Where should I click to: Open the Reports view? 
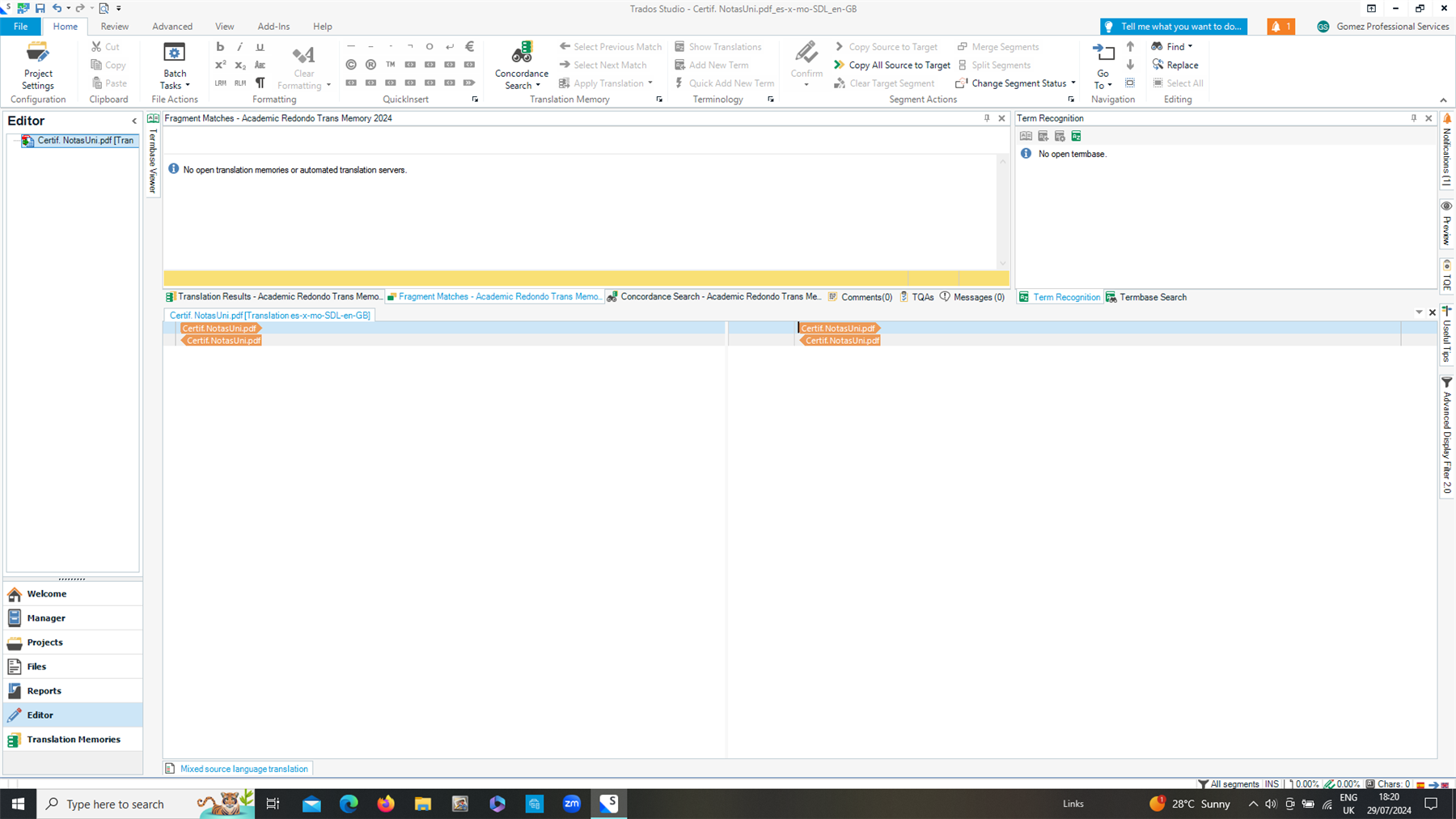click(73, 691)
